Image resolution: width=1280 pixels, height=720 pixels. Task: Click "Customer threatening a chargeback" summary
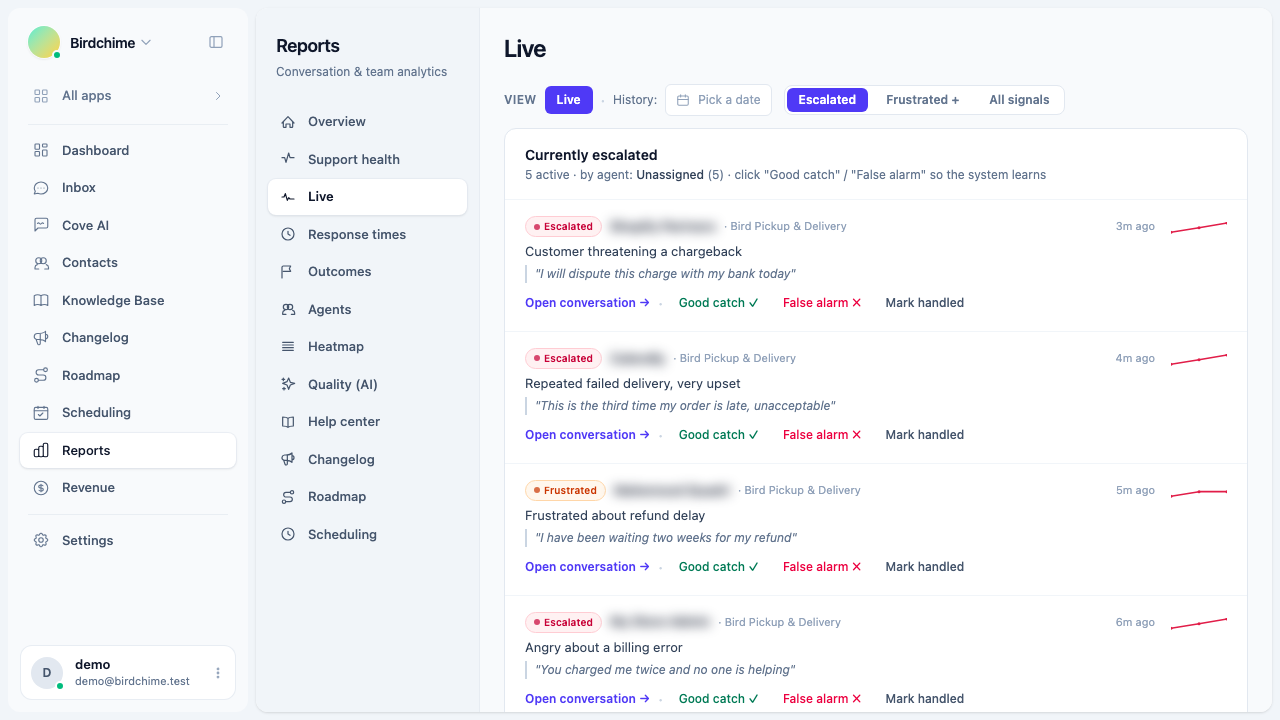pos(633,252)
